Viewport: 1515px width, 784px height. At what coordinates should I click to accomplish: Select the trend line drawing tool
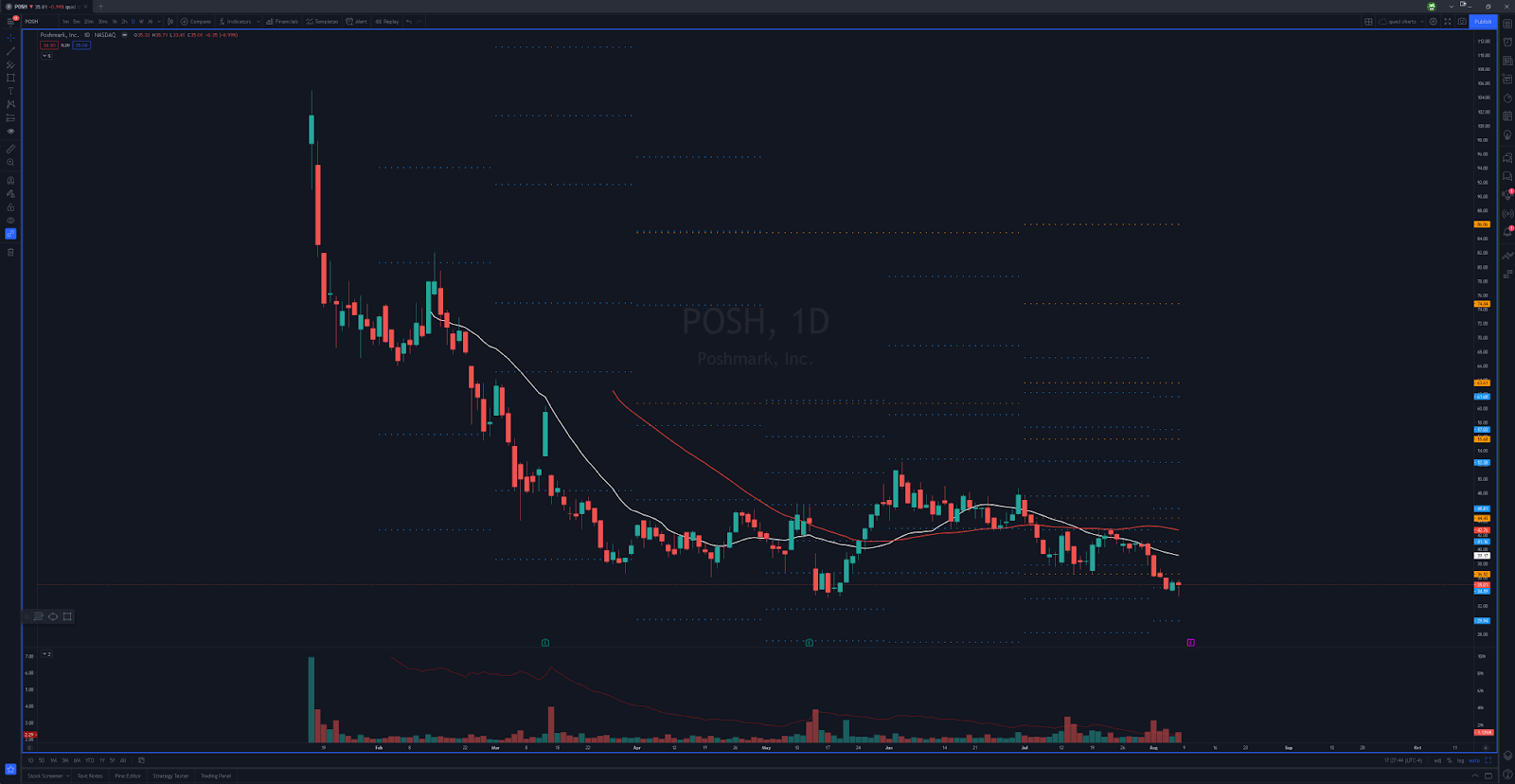10,51
